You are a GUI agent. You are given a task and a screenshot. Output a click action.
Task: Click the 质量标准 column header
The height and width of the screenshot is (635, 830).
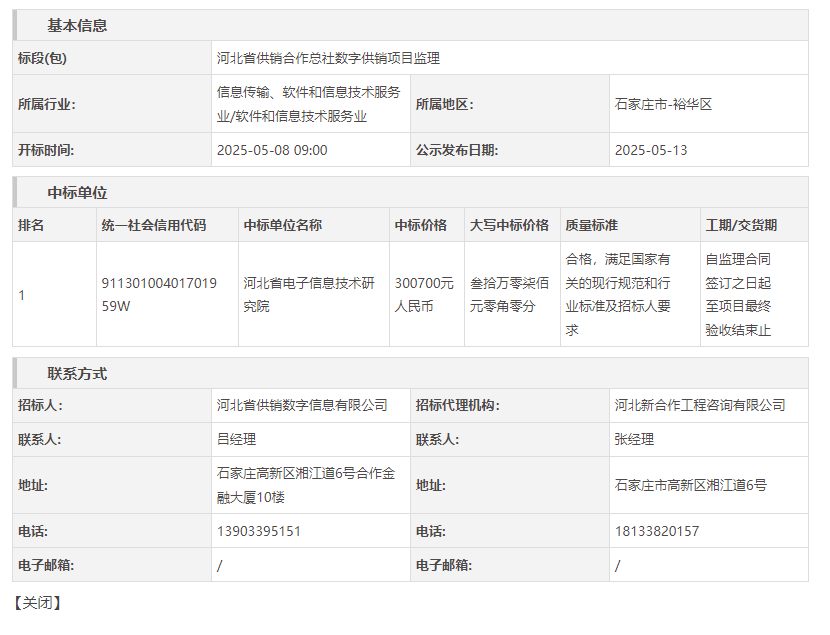point(591,225)
